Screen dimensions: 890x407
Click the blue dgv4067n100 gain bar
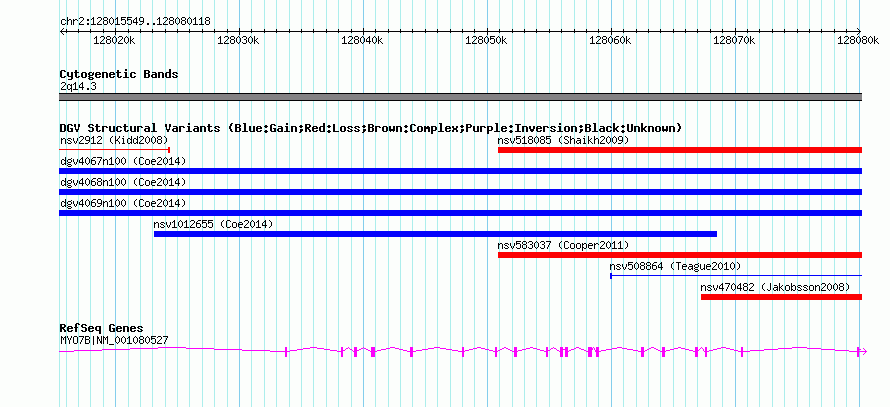(x=461, y=171)
